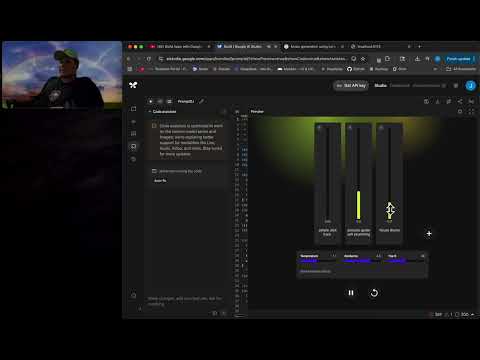Click the reset/restart circular arrow button
The image size is (480, 360).
click(374, 293)
